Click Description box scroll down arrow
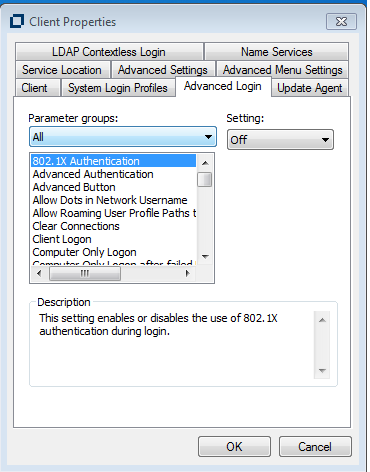Screen dimensions: 370x472 (x=322, y=370)
